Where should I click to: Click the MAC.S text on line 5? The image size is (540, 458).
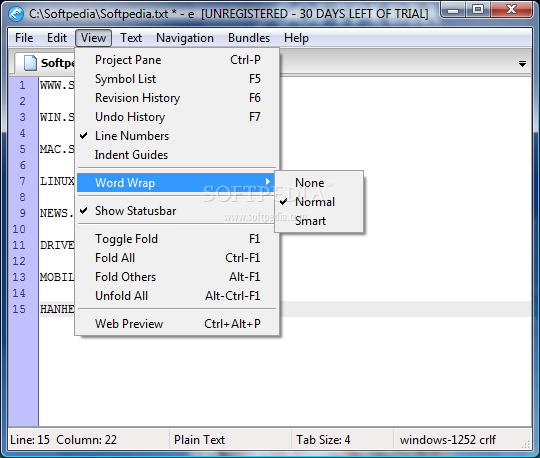tap(57, 149)
